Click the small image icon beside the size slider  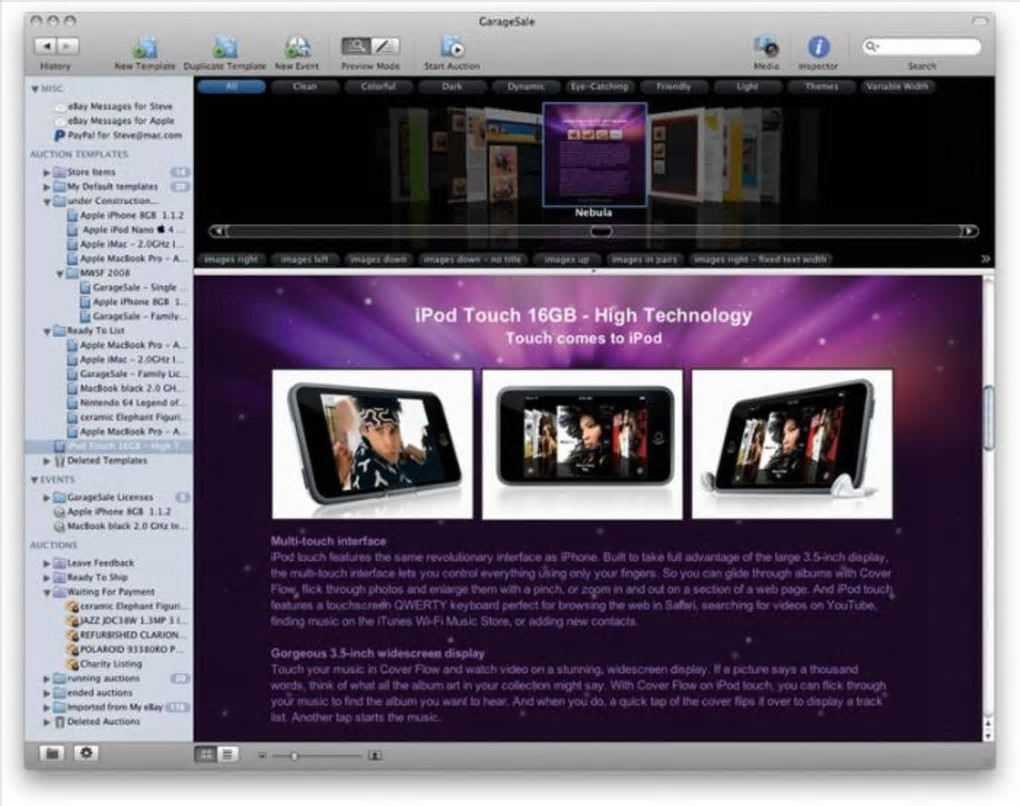[x=262, y=756]
